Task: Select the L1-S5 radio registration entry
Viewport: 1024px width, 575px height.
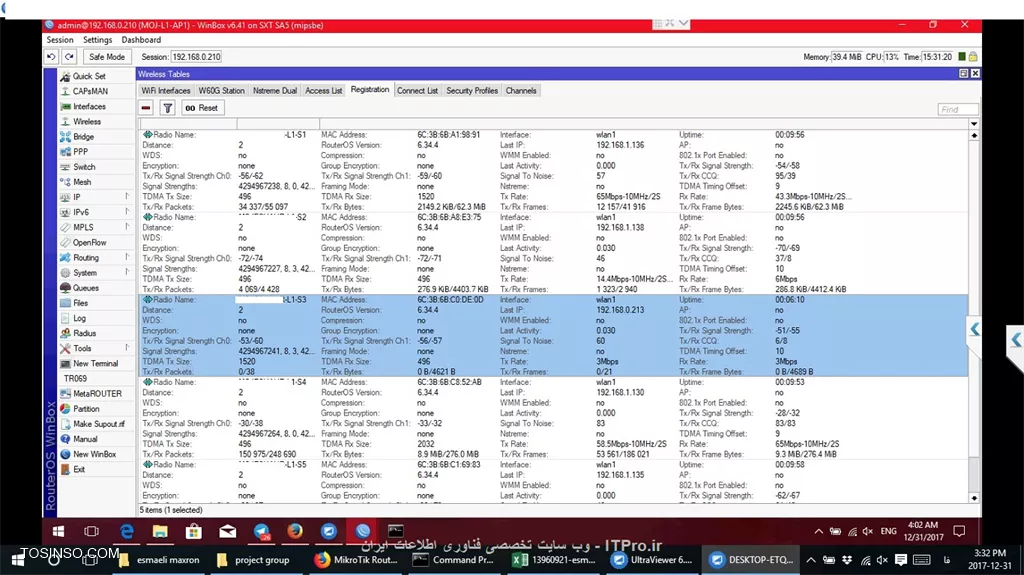Action: [552, 480]
